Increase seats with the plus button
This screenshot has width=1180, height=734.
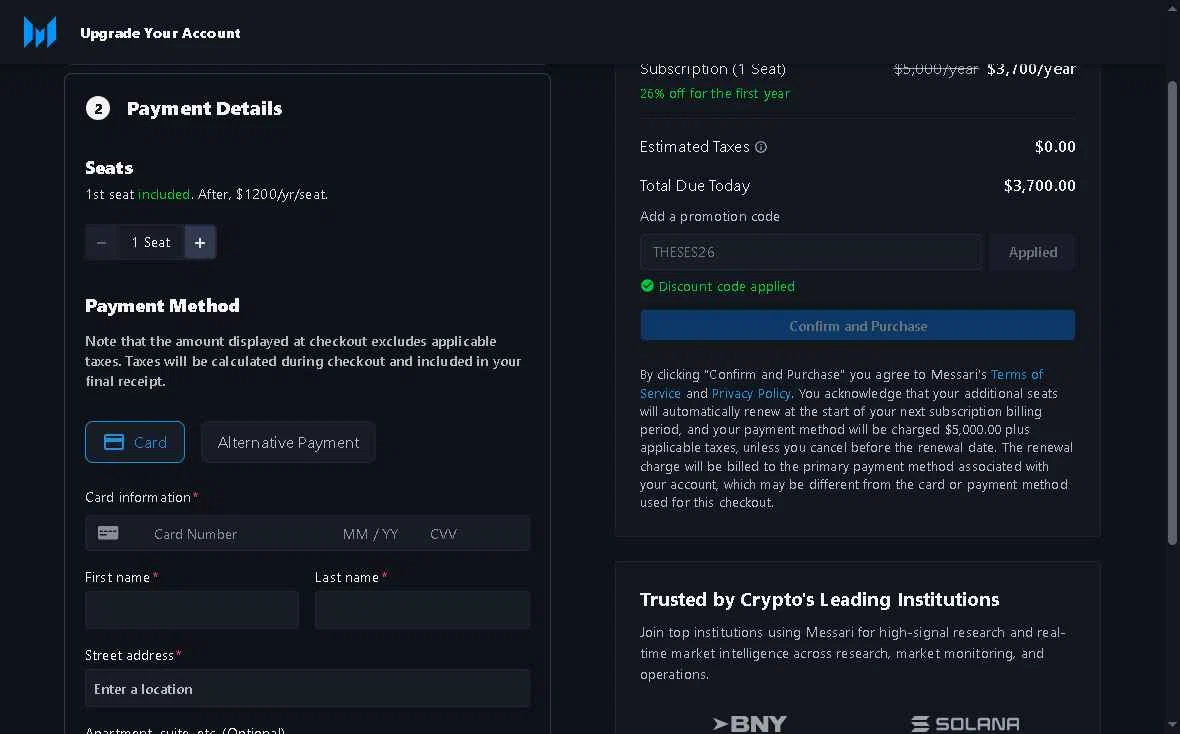(200, 242)
